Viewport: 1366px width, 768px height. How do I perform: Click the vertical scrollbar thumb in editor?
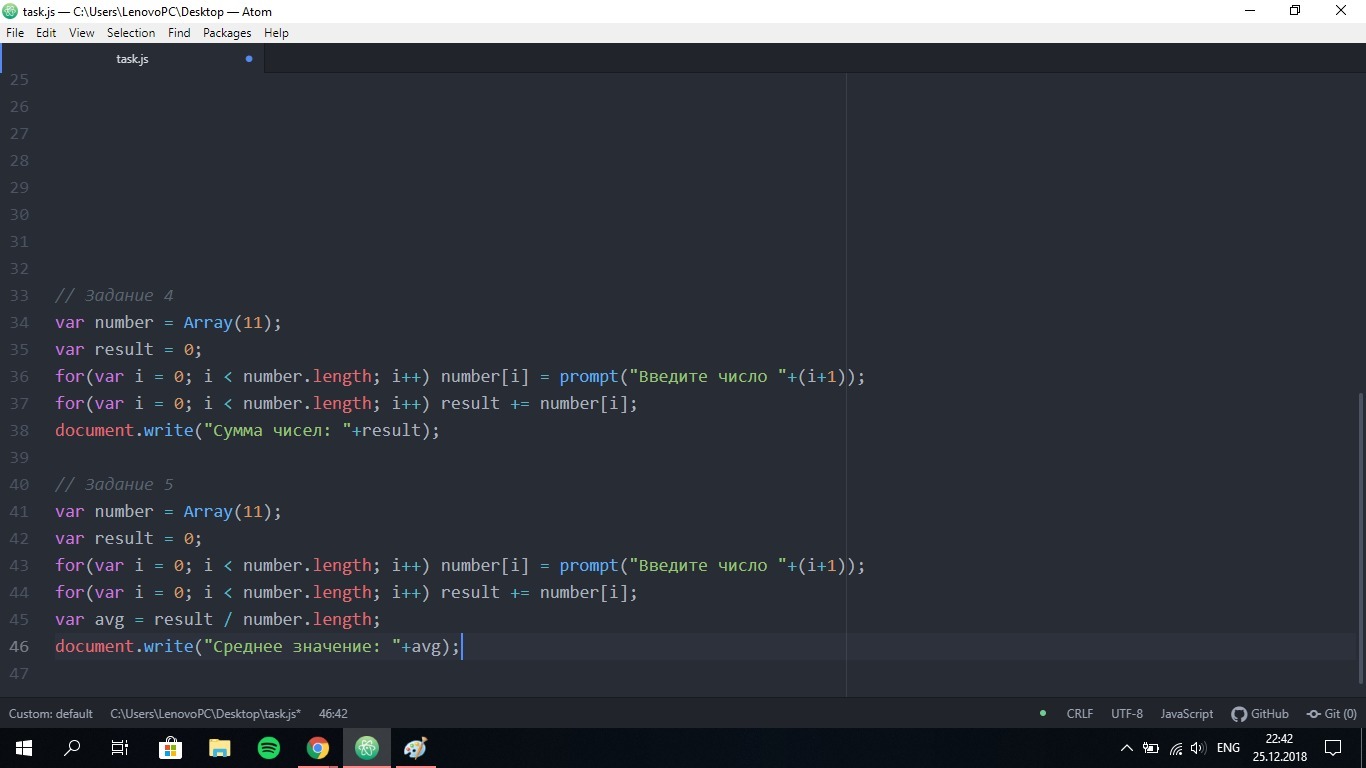click(1360, 538)
